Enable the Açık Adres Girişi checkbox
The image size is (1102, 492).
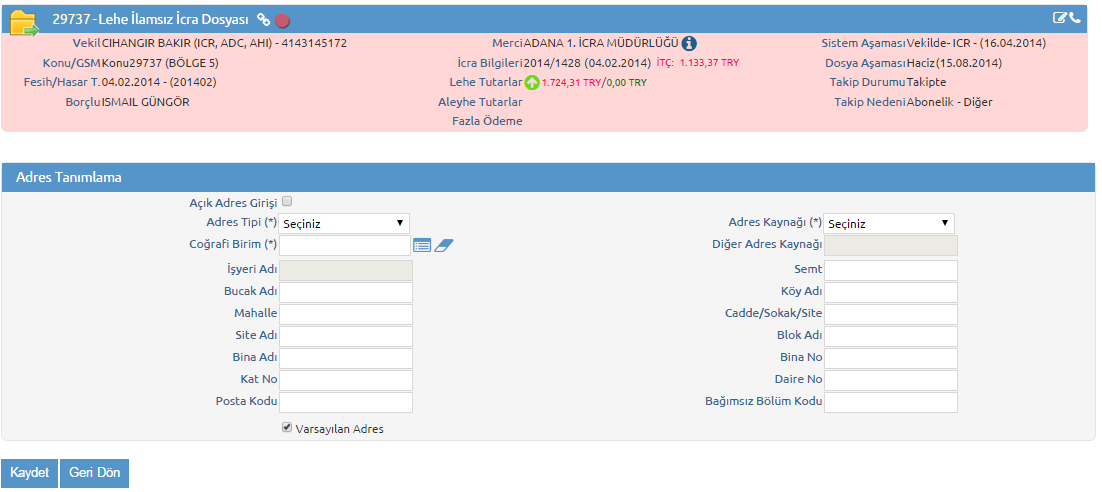(286, 202)
